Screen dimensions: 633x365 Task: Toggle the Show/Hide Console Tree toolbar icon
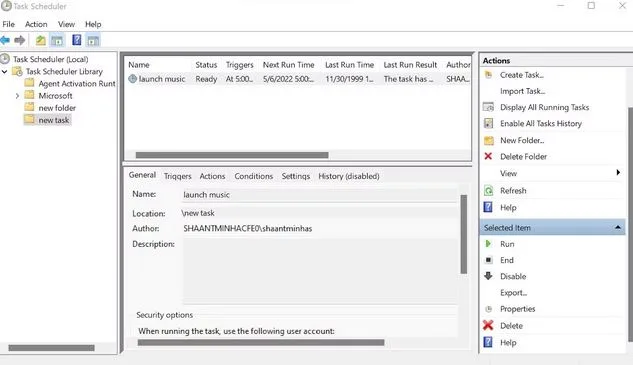pyautogui.click(x=57, y=40)
